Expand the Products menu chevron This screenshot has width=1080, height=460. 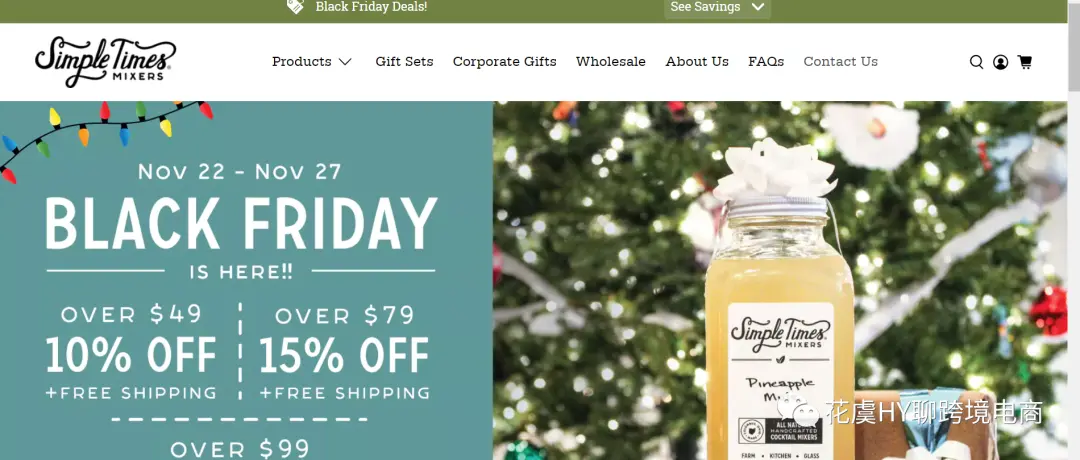[x=345, y=62]
